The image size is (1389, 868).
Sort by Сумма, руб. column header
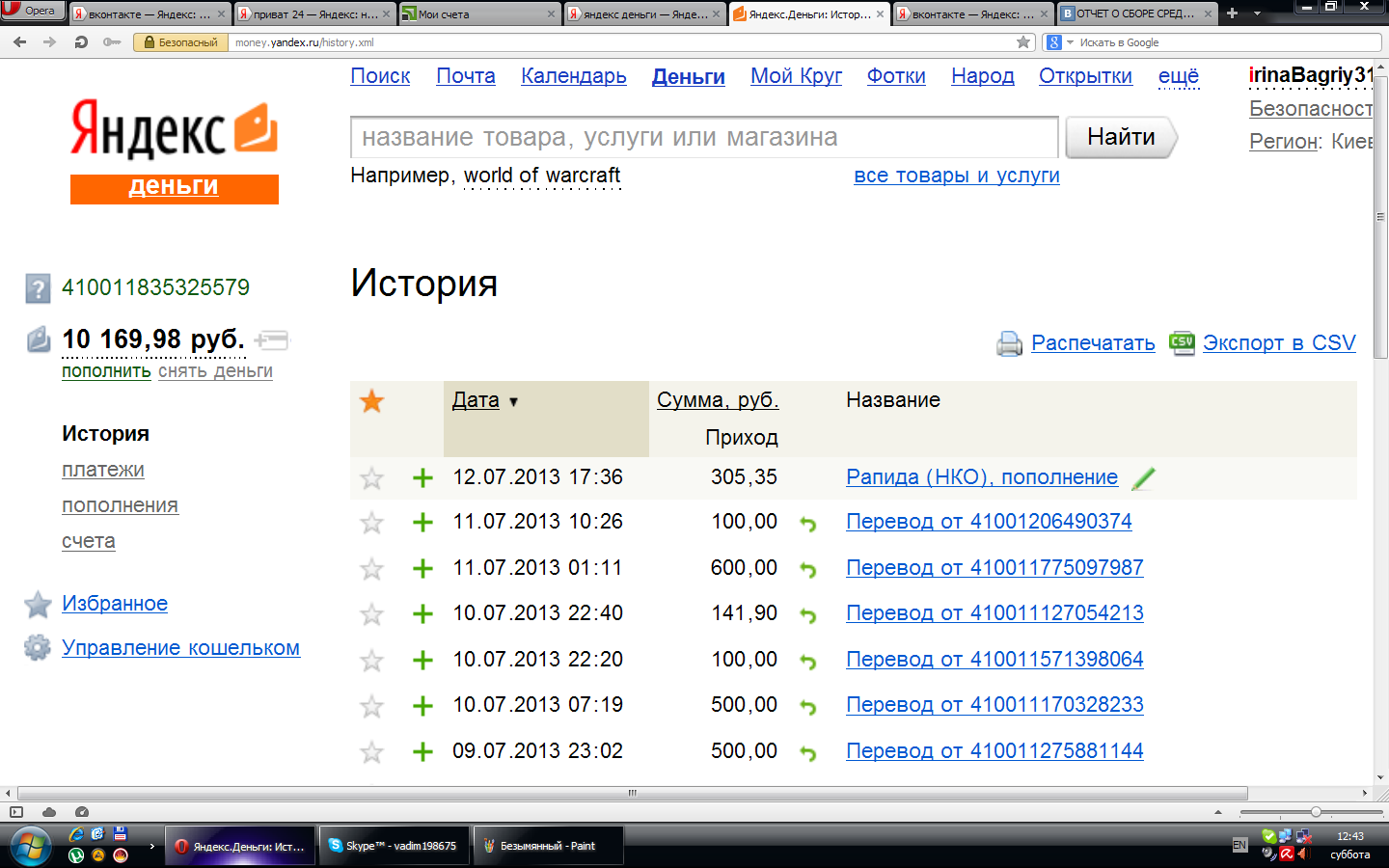click(x=718, y=400)
